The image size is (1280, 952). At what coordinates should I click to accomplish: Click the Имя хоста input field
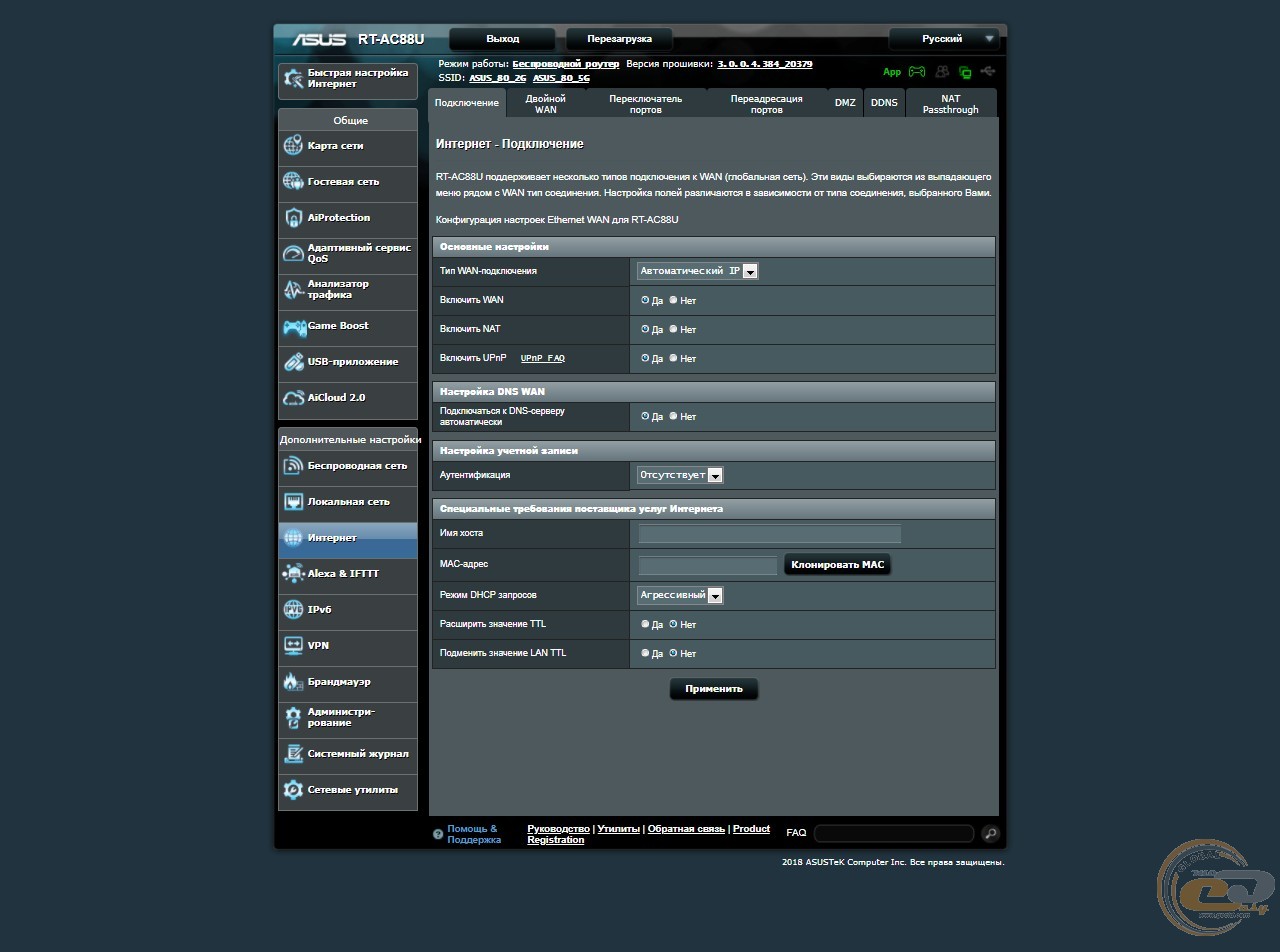(x=770, y=534)
